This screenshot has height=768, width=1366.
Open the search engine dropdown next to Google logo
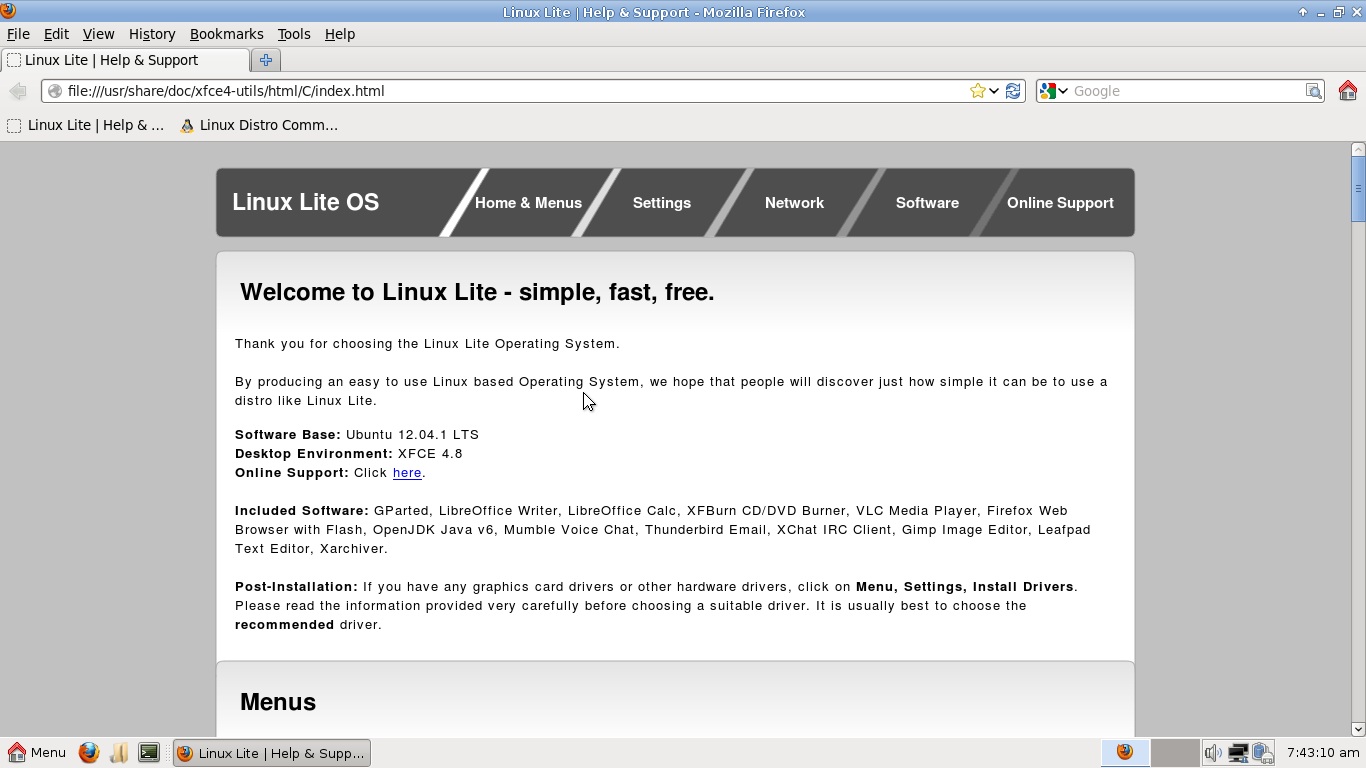click(x=1063, y=91)
